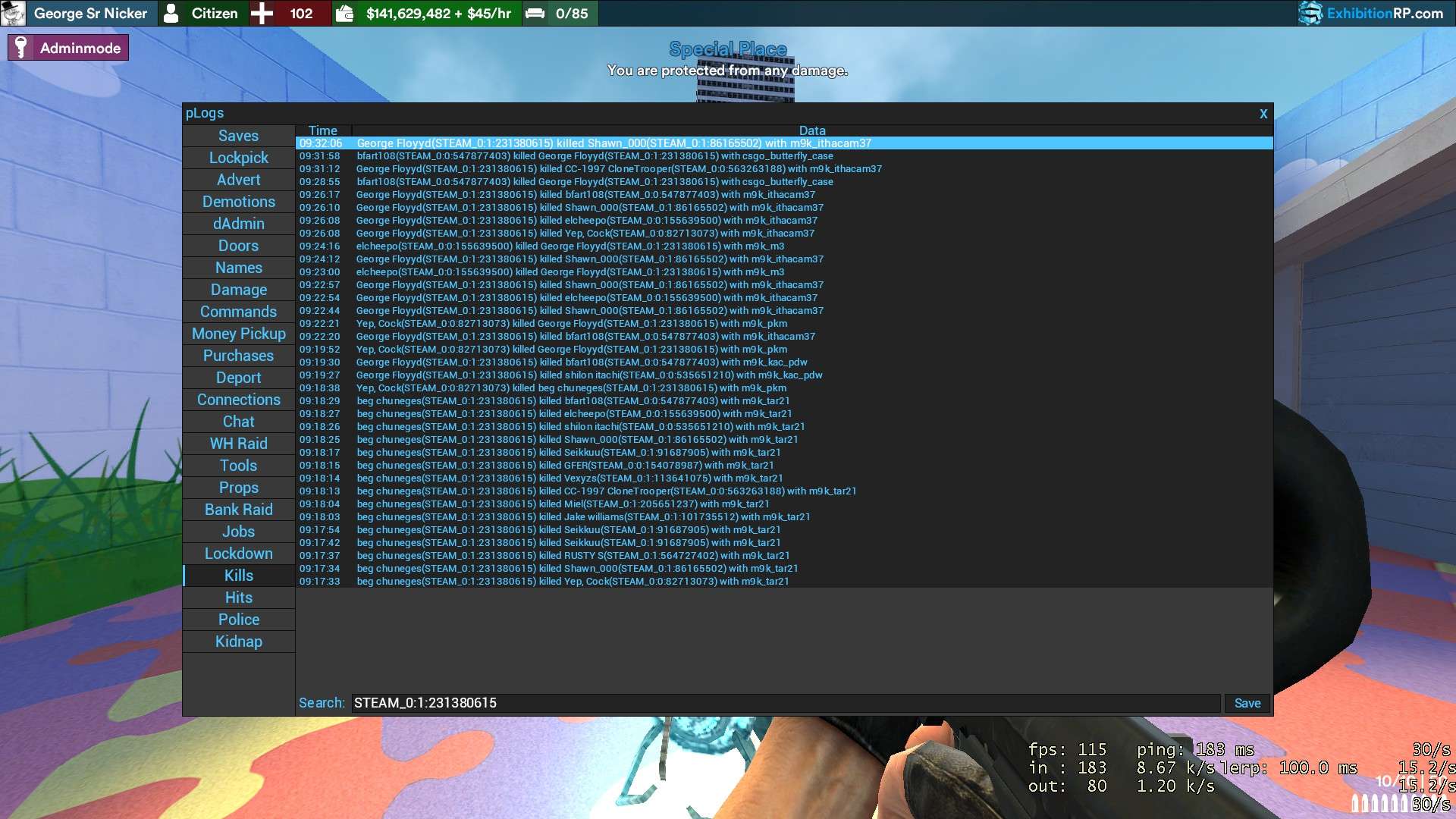Image resolution: width=1456 pixels, height=819 pixels.
Task: Select the 09:18:04 Miel kill entry
Action: [784, 504]
